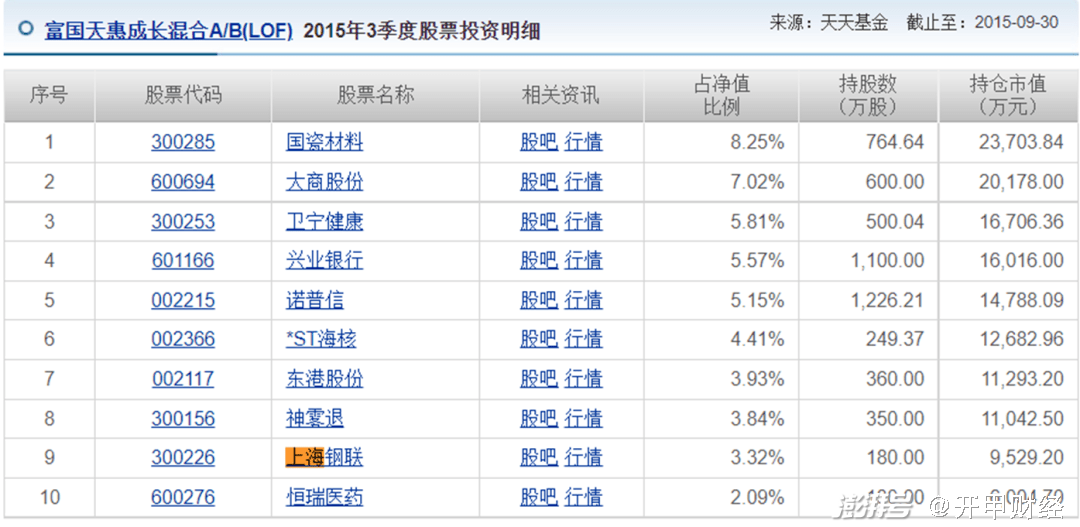Open 行情 for 卫宁健康
Image resolution: width=1080 pixels, height=527 pixels.
pyautogui.click(x=583, y=222)
